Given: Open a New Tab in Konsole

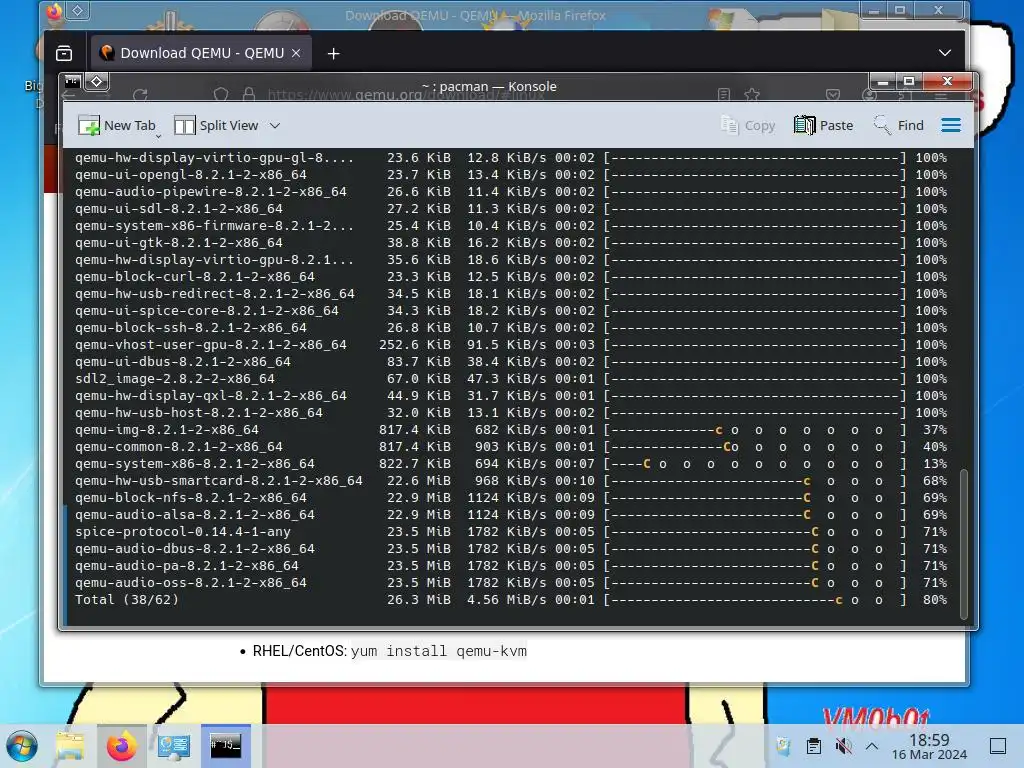Looking at the screenshot, I should tap(117, 125).
